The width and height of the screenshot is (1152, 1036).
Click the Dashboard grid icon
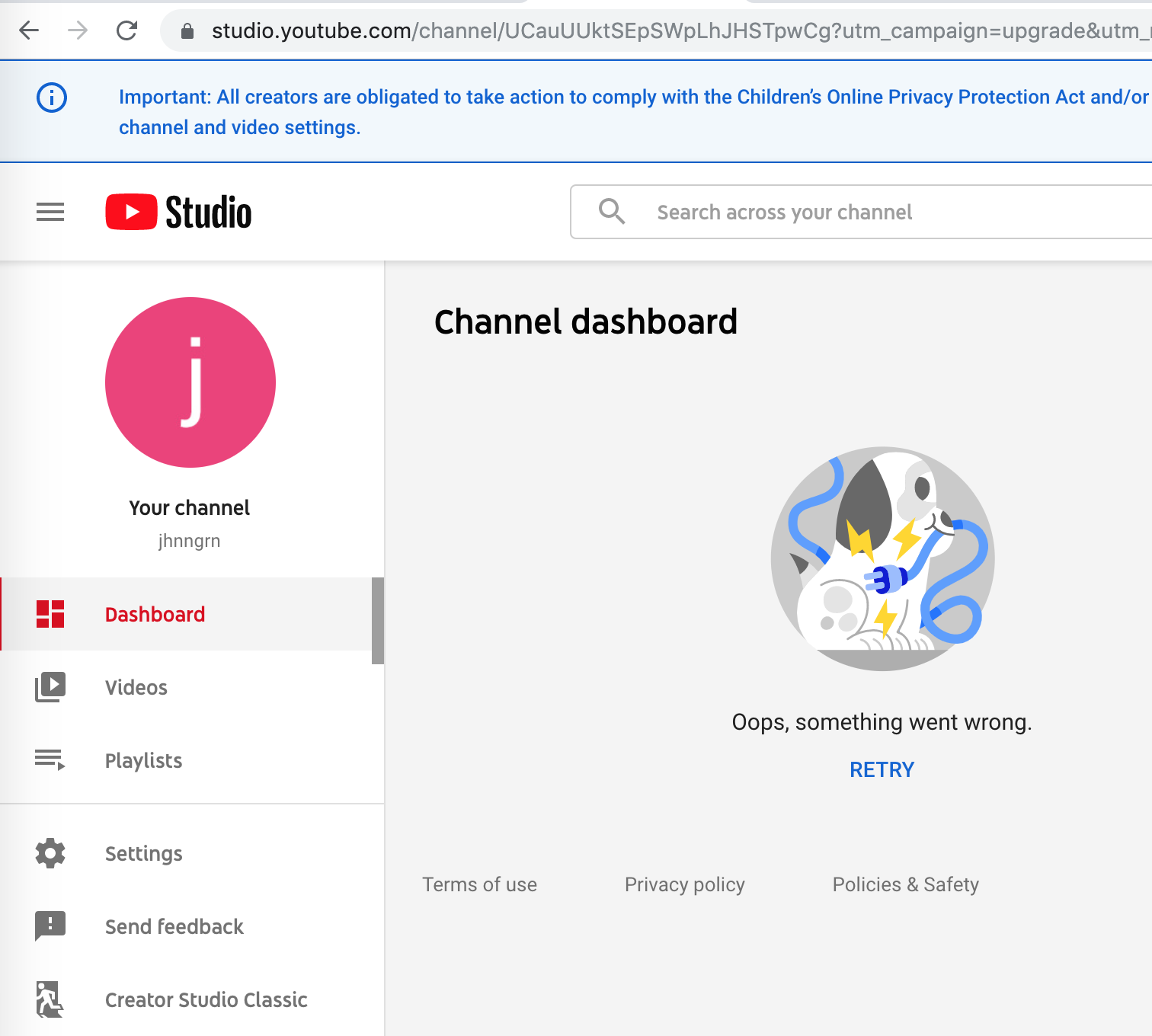pos(50,614)
